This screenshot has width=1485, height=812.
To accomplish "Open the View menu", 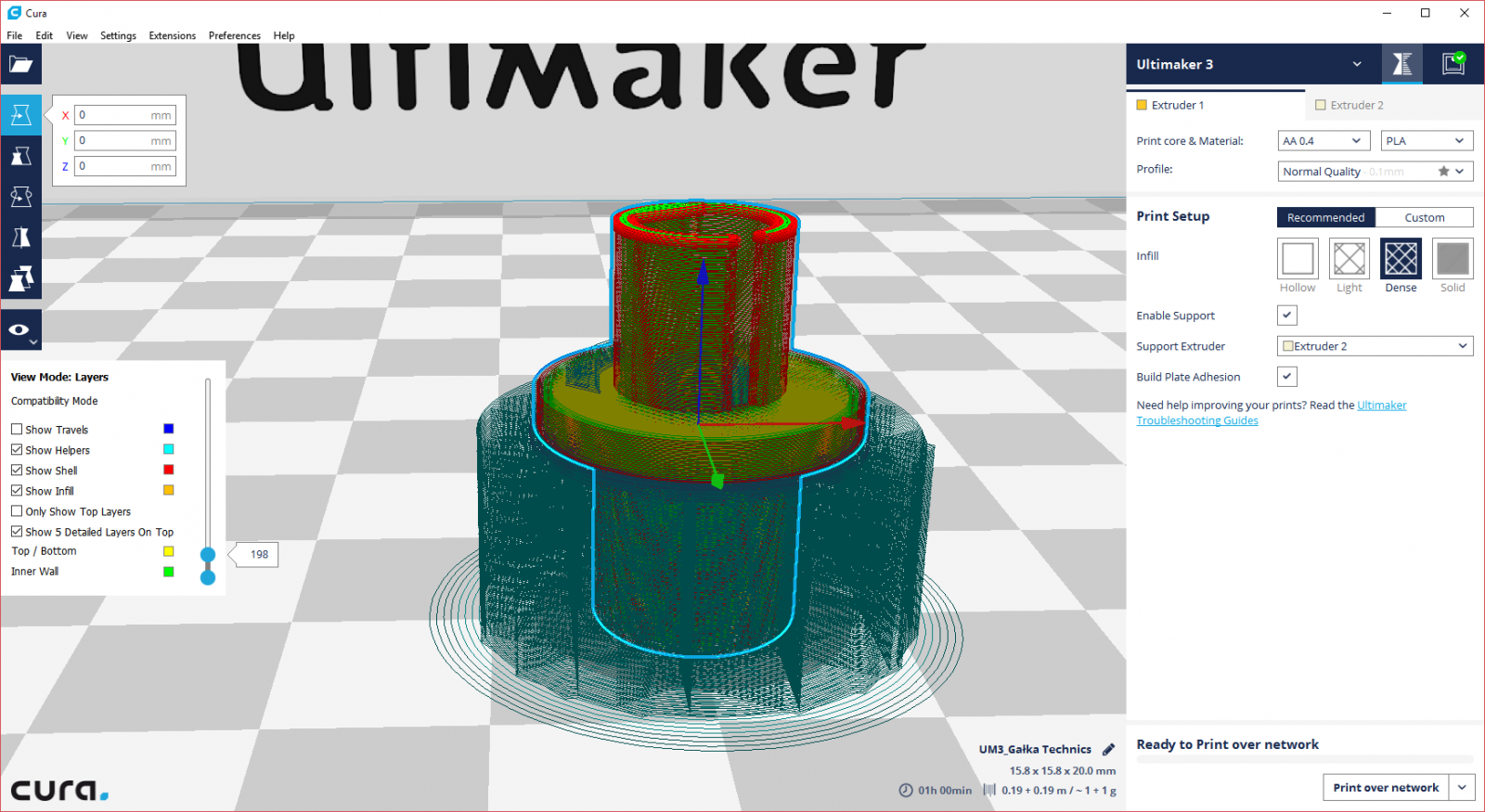I will coord(77,36).
